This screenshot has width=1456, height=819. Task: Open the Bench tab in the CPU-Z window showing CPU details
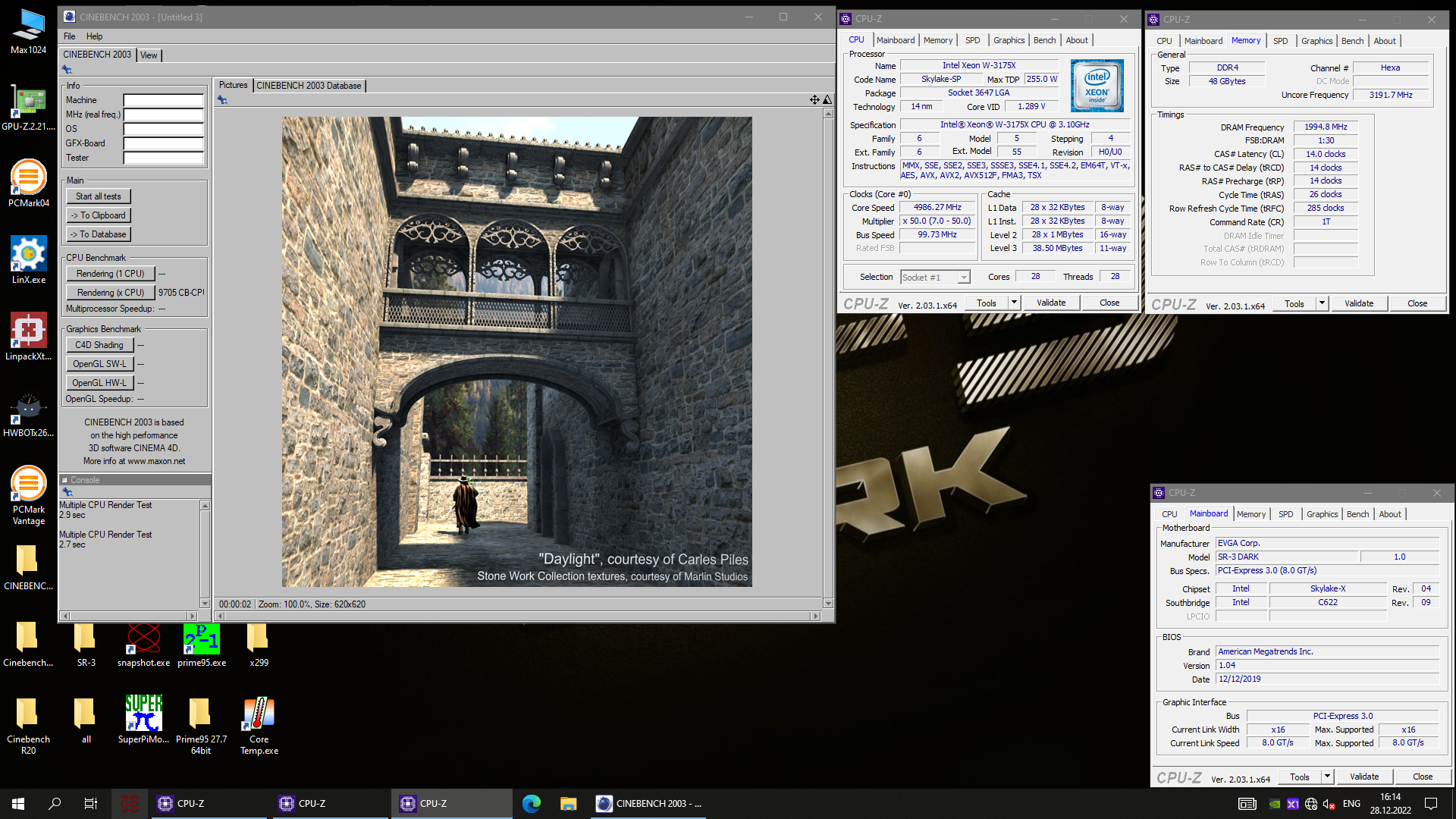(x=1044, y=40)
